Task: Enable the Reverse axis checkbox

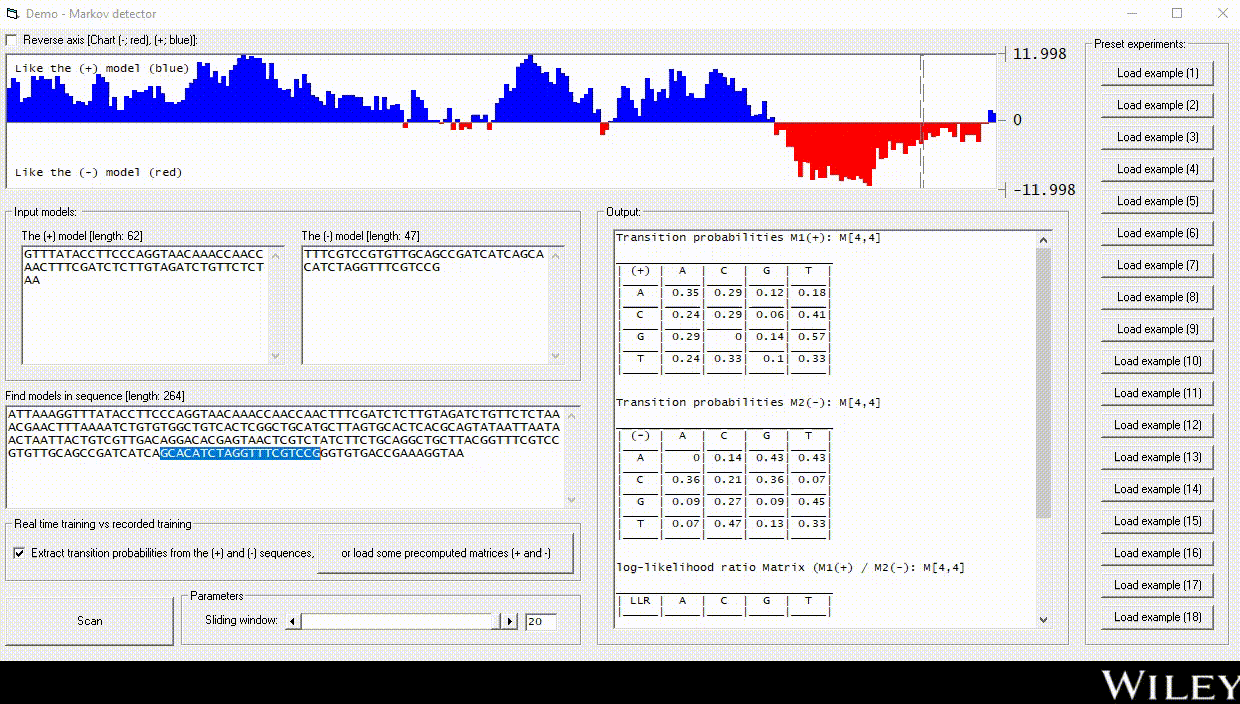Action: point(12,40)
